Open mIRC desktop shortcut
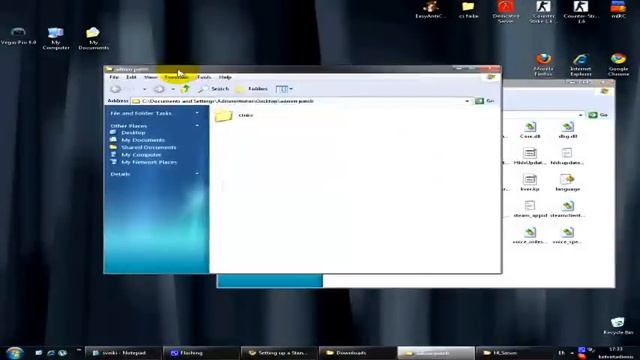 pos(618,10)
